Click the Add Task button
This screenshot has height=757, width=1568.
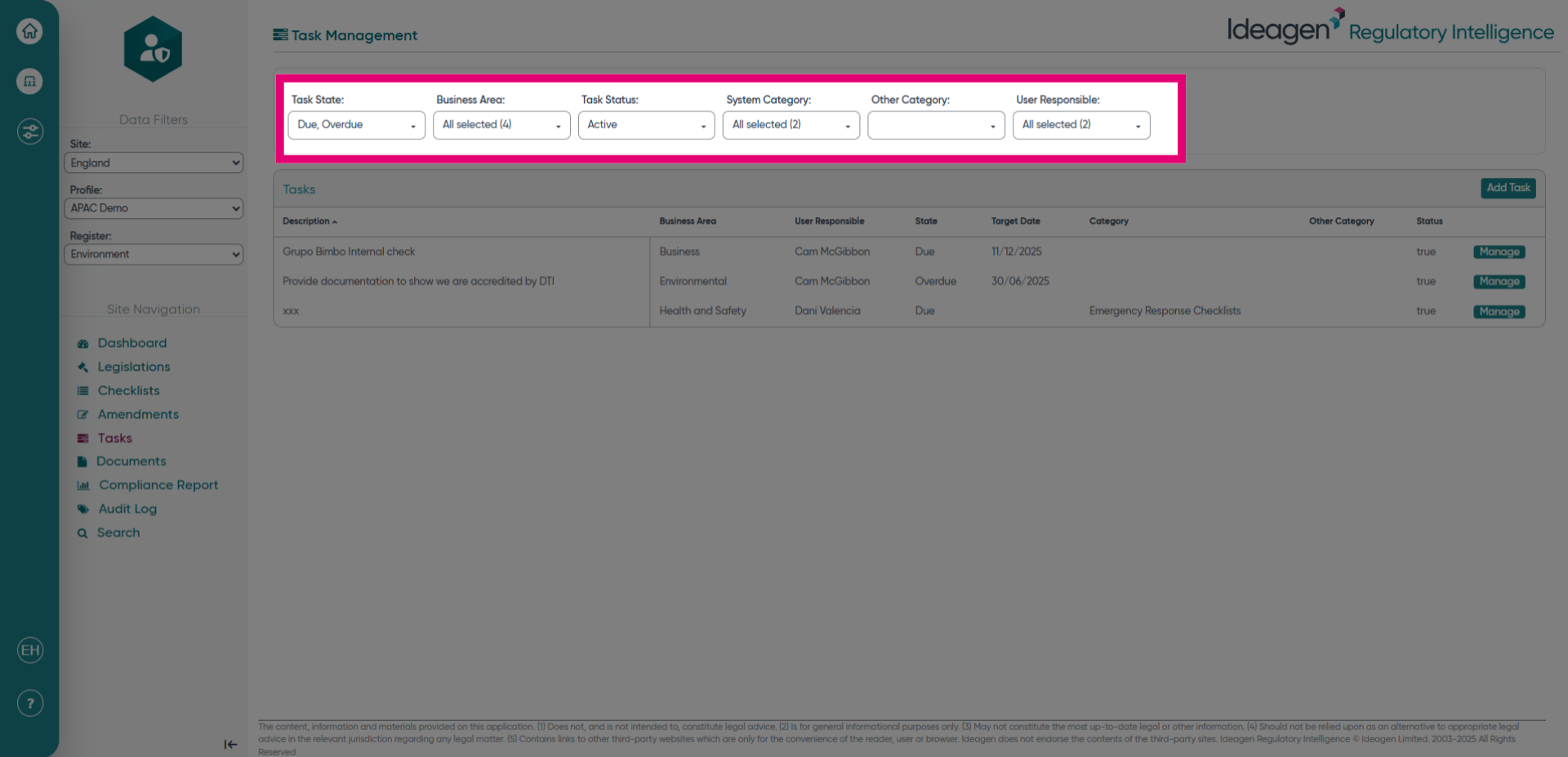(x=1508, y=188)
